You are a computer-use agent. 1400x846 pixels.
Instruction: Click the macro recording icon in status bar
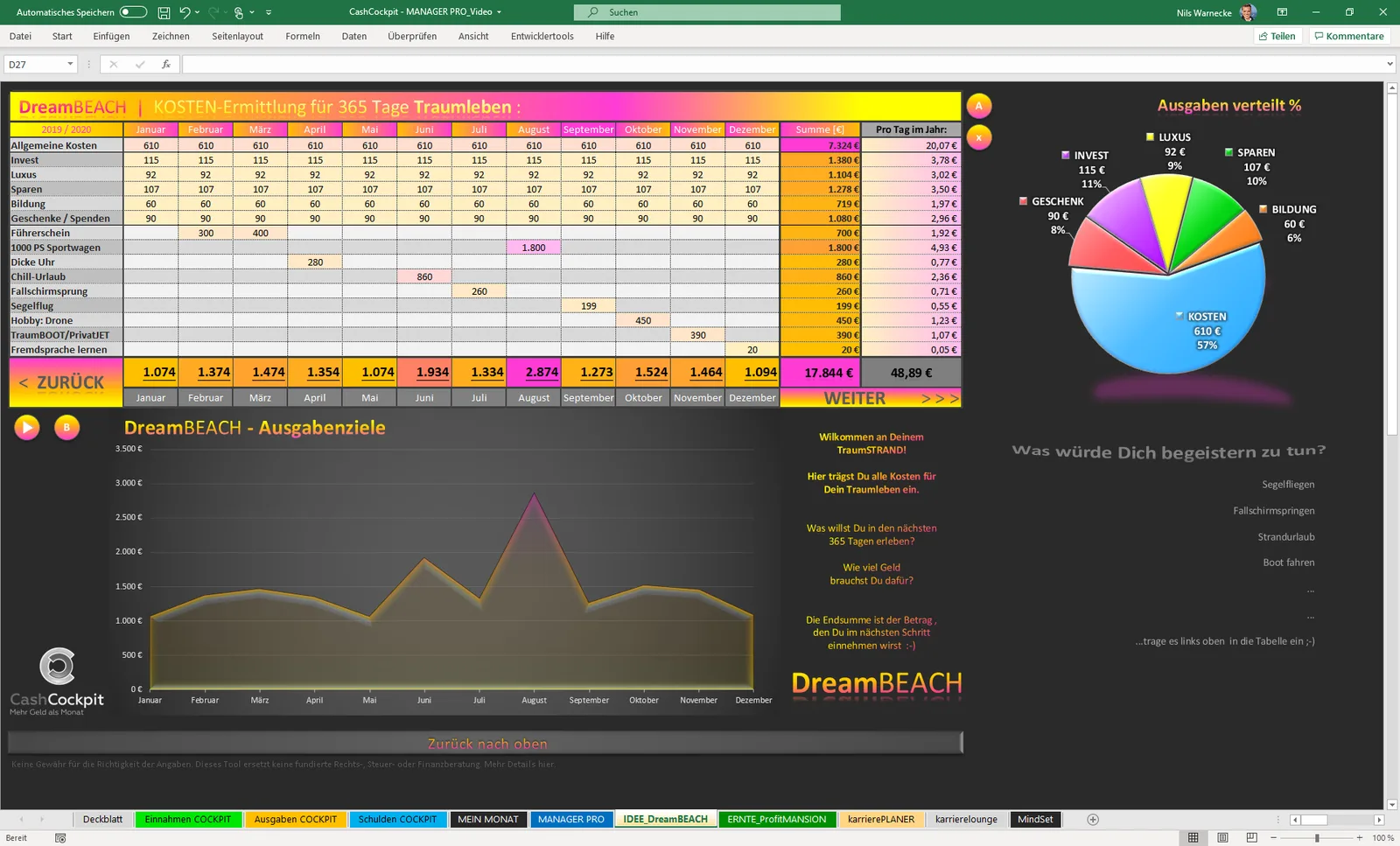point(60,838)
